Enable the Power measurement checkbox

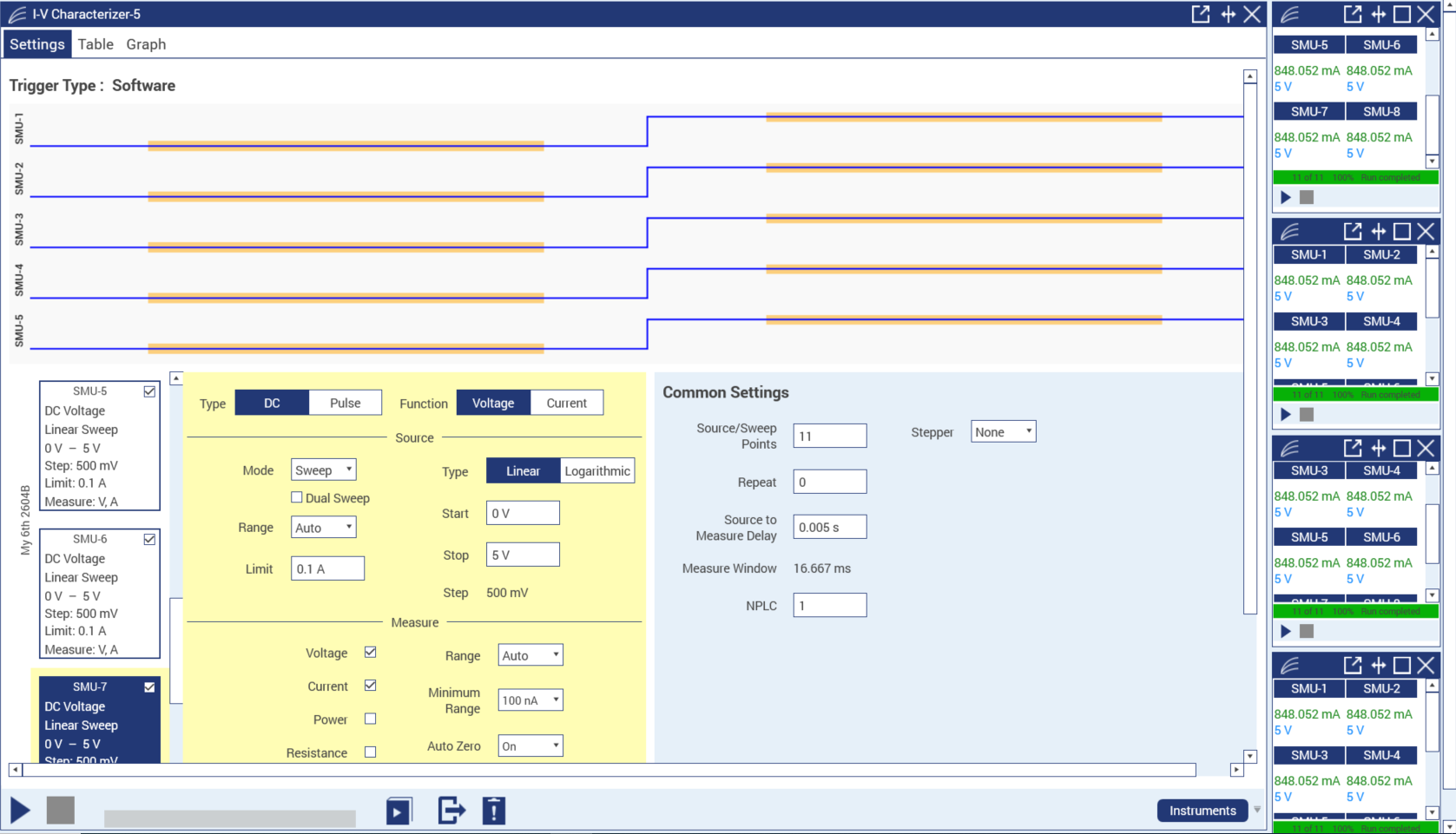pyautogui.click(x=371, y=719)
